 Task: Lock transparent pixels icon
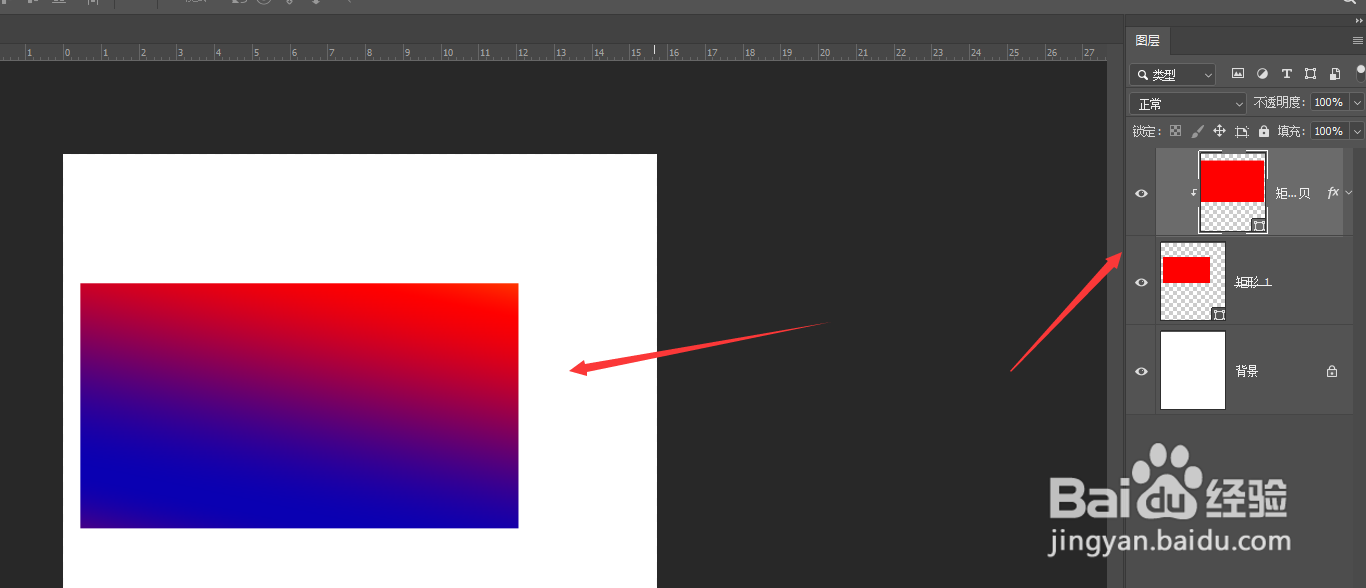click(1175, 131)
